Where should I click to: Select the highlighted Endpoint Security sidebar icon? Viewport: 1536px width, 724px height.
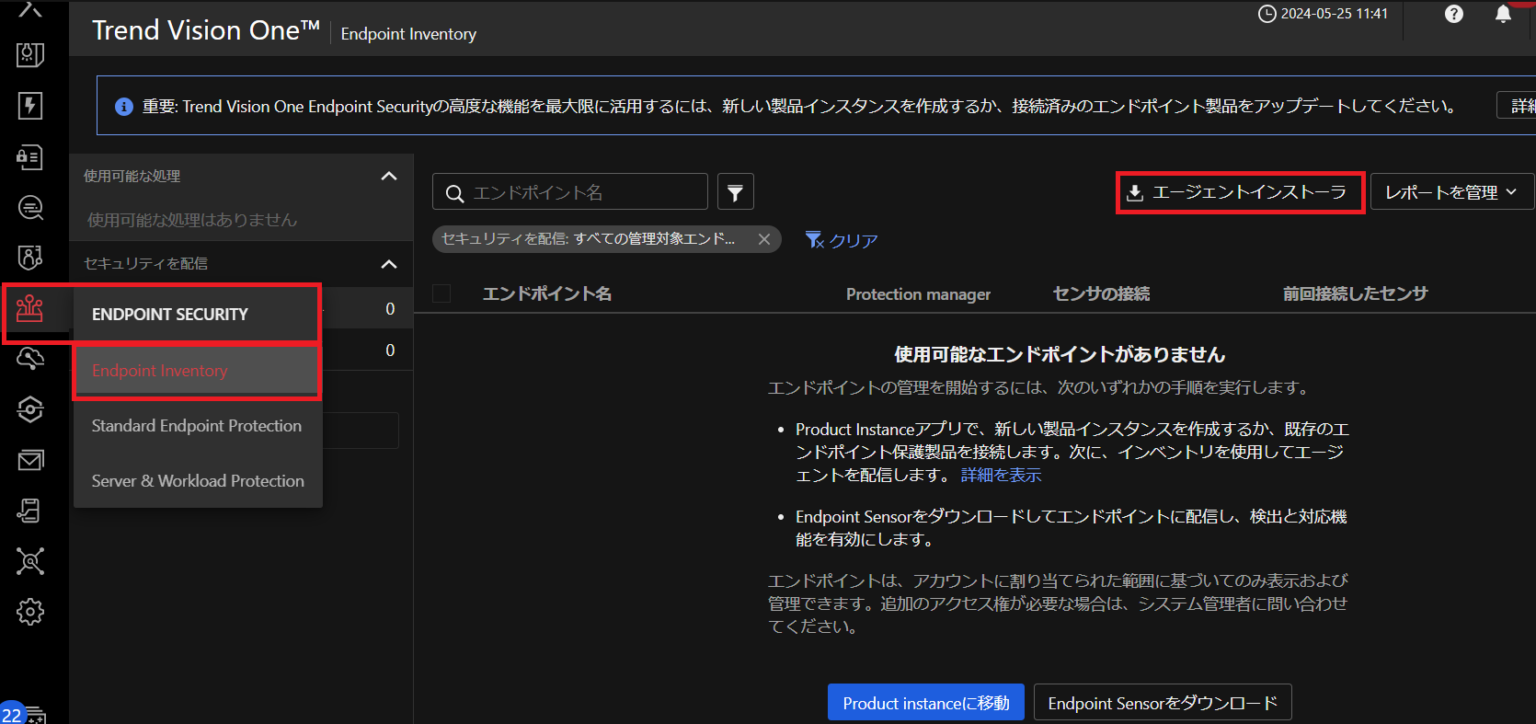(30, 310)
